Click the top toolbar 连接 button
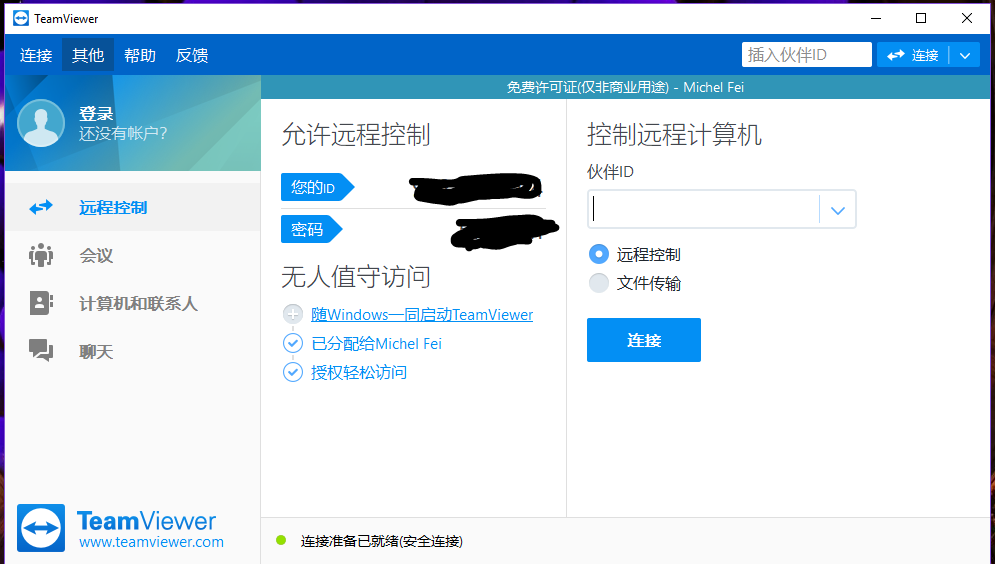The width and height of the screenshot is (995, 564). click(913, 55)
